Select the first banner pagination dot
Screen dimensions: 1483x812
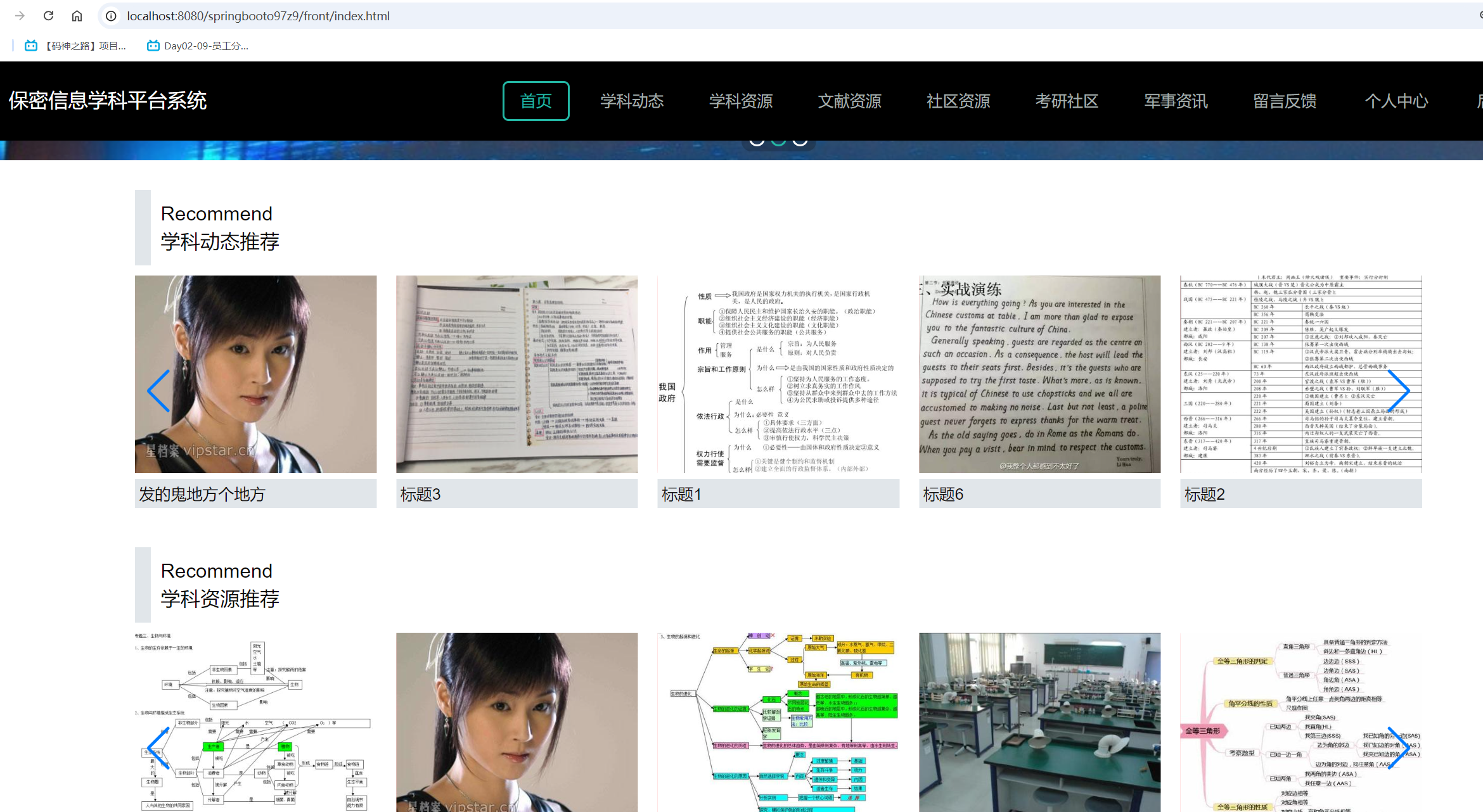pos(755,139)
